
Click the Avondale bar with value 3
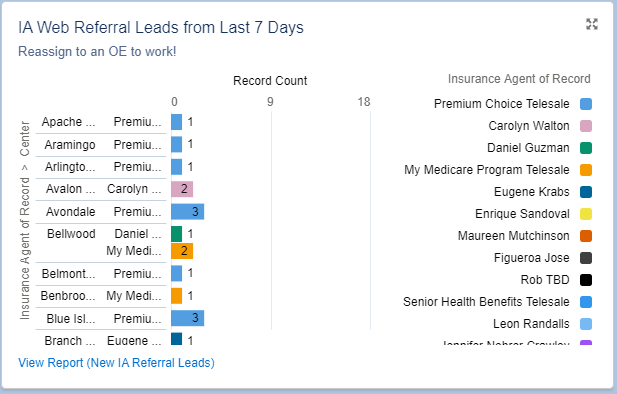point(187,212)
